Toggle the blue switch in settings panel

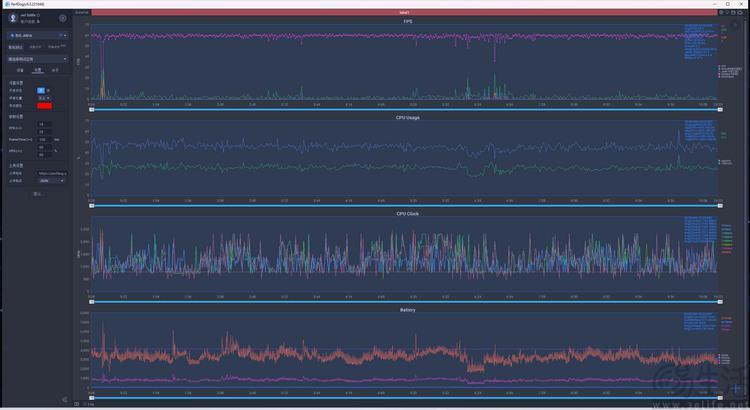pos(41,89)
